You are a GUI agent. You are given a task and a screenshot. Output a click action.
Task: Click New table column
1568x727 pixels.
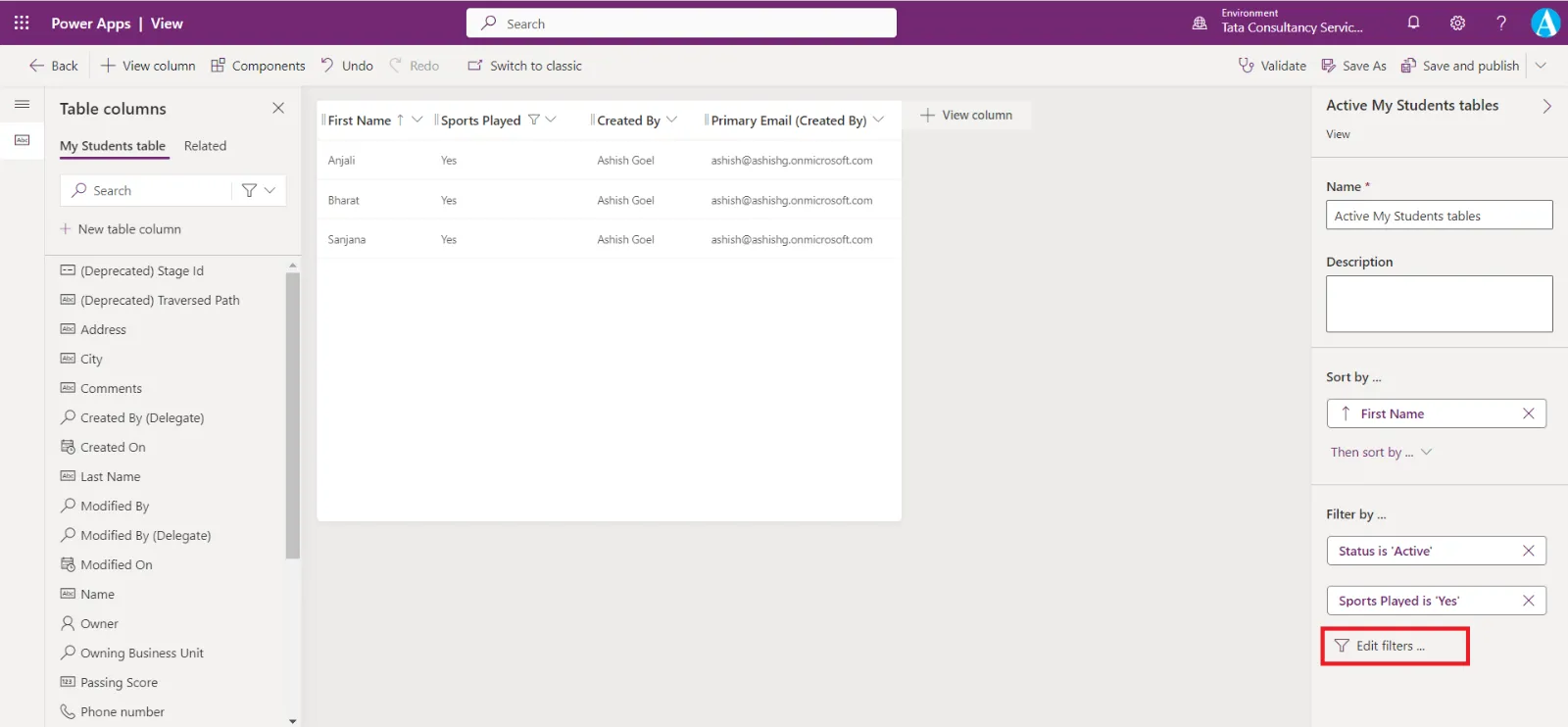pos(121,229)
